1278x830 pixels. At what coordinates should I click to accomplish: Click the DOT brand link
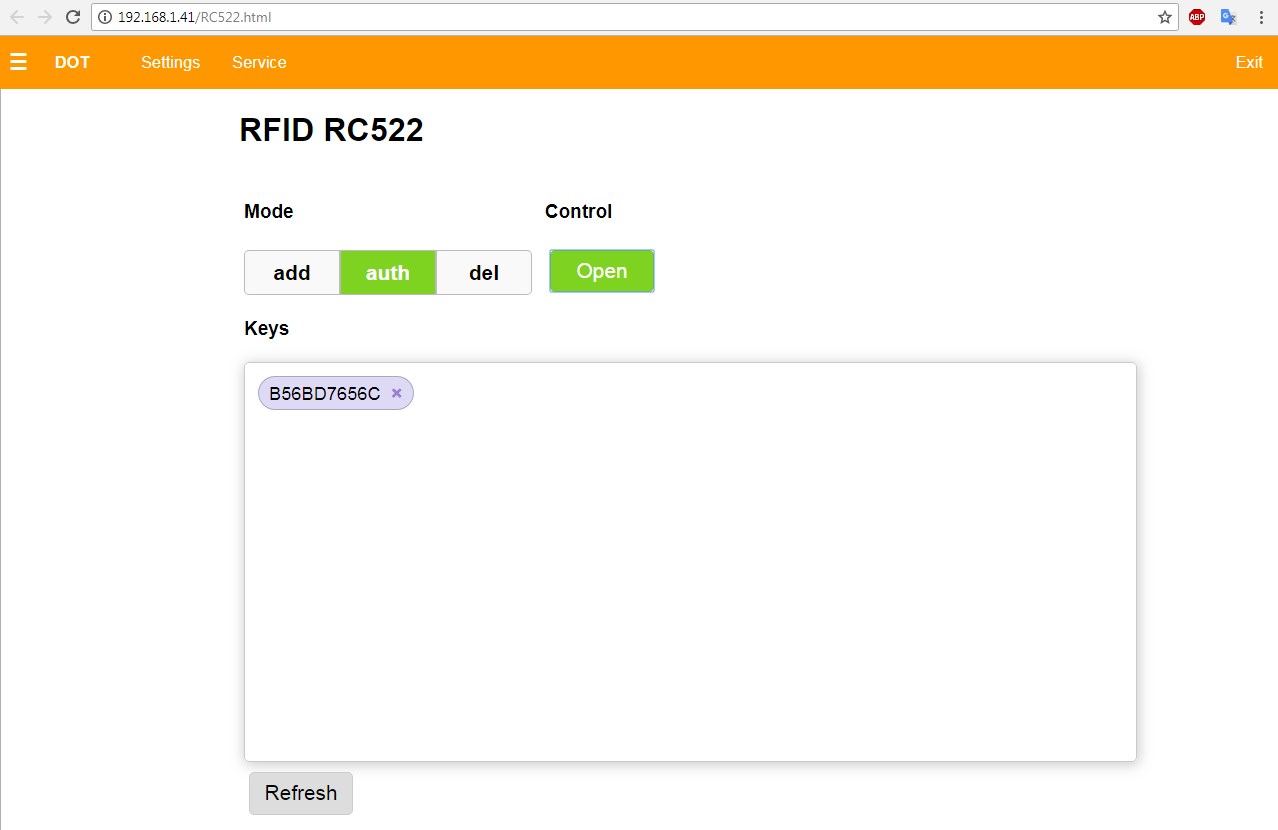[72, 62]
